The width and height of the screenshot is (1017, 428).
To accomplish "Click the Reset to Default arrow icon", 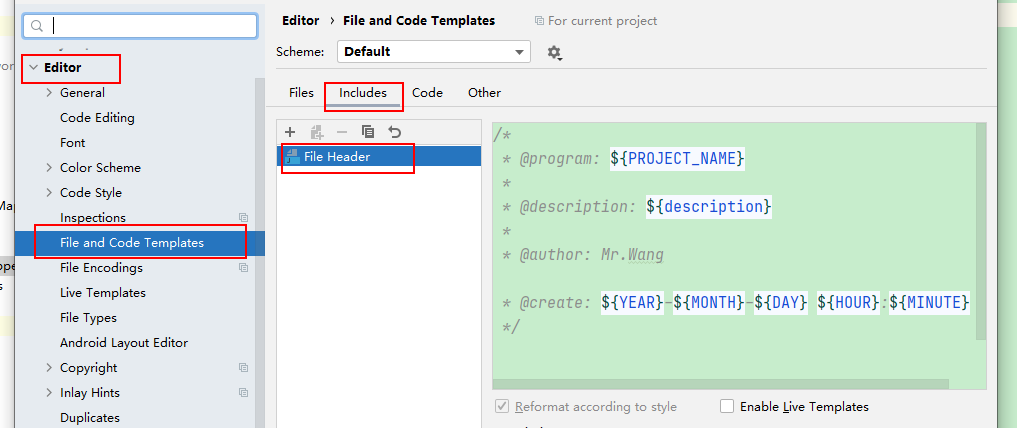I will pos(395,132).
